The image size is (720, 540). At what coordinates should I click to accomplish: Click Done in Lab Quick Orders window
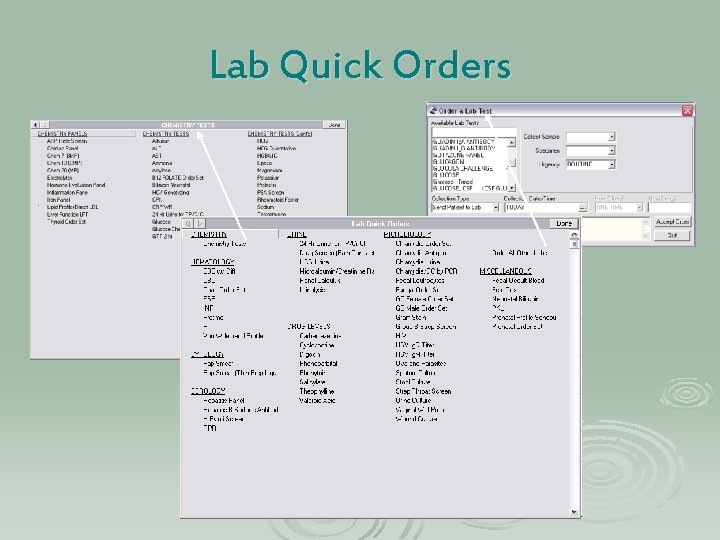(564, 224)
